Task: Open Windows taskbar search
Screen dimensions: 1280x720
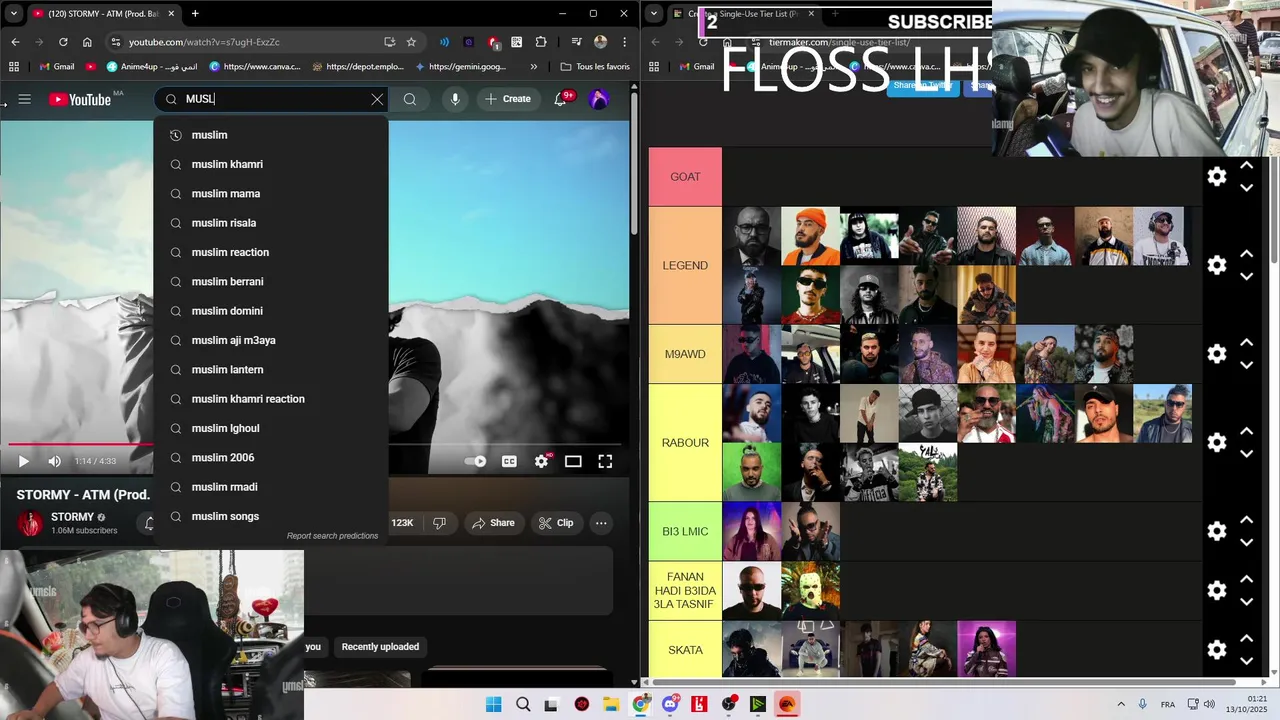Action: tap(523, 704)
